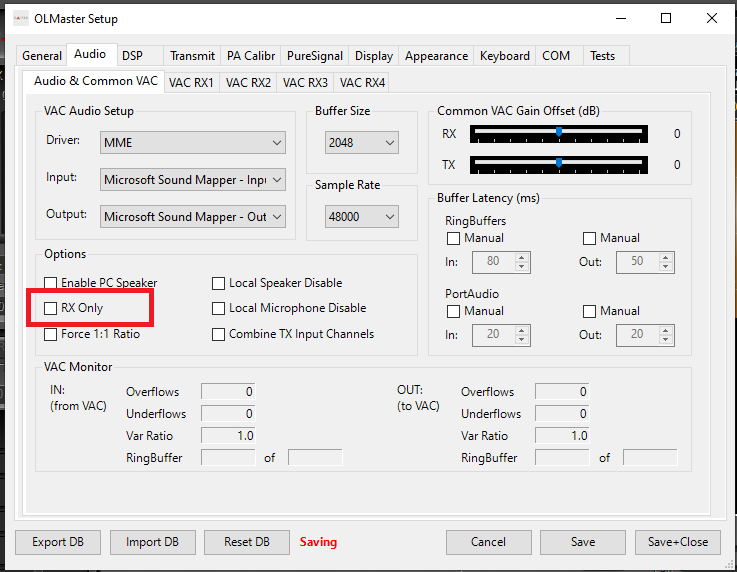Click the Reset DB button

pos(247,542)
